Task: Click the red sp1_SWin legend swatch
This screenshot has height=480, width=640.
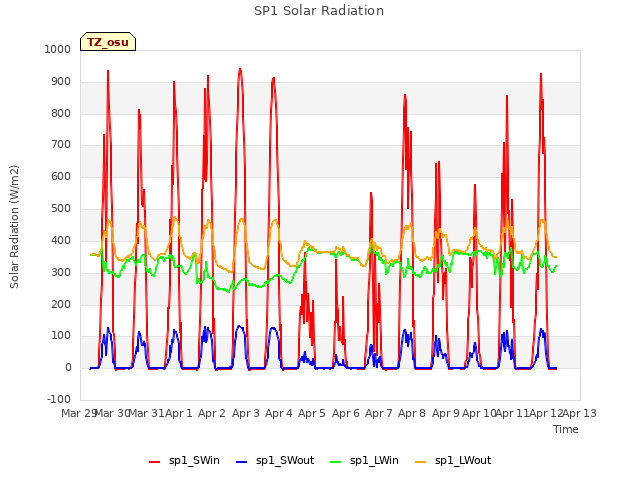Action: [155, 462]
